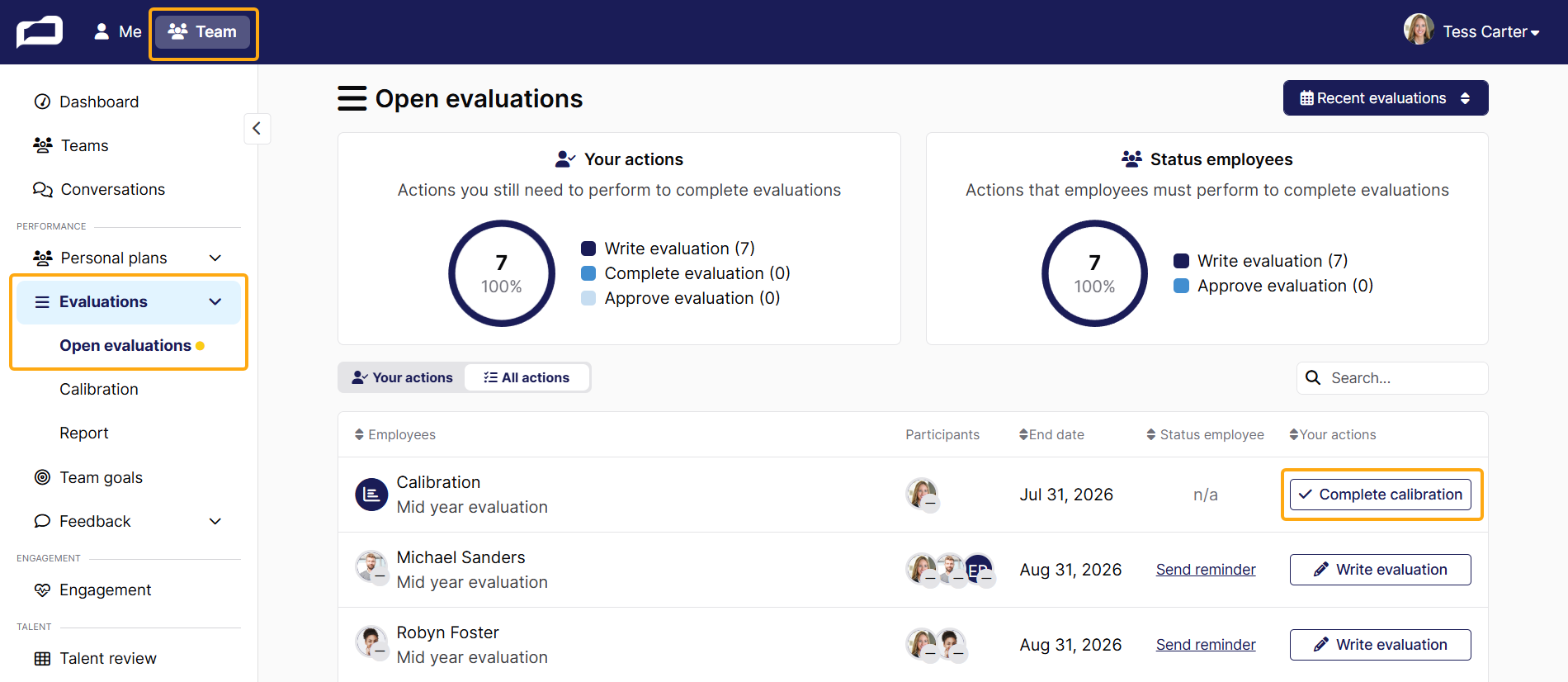Click the Your actions donut chart

point(502,273)
